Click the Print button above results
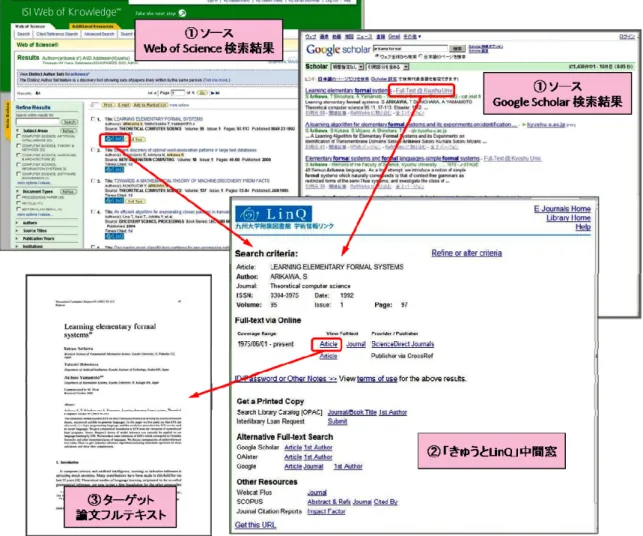 click(x=107, y=105)
